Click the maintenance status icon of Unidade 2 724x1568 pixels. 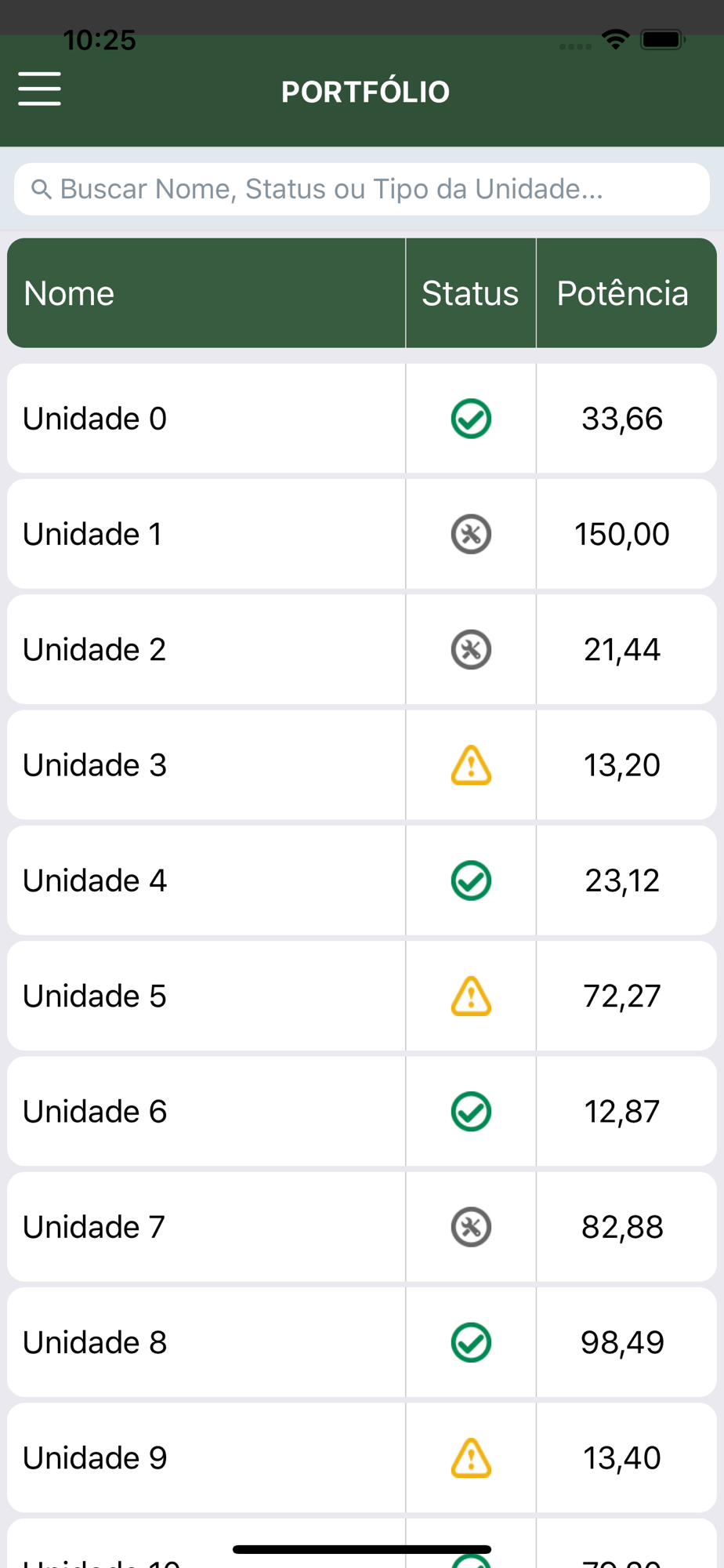[471, 649]
